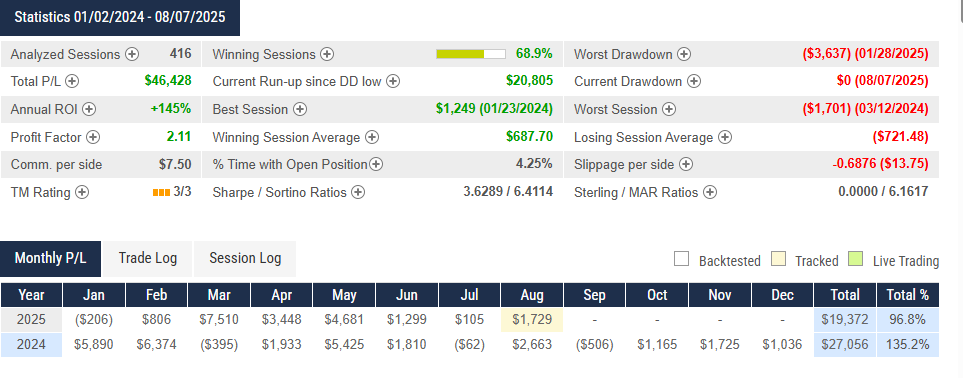Open the Session Log tab
The width and height of the screenshot is (963, 378).
[x=245, y=258]
